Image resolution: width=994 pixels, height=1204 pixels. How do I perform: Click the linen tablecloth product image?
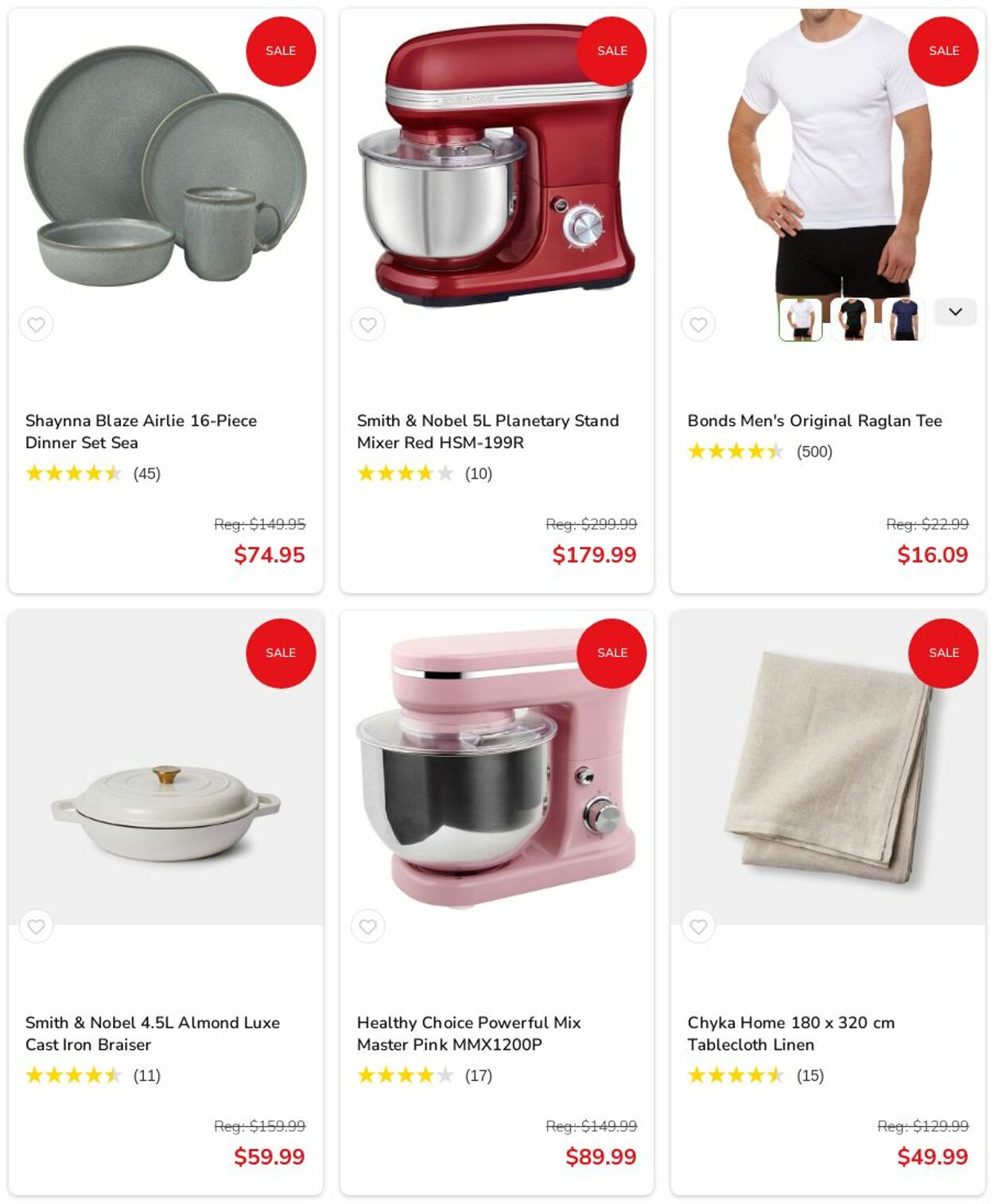pyautogui.click(x=828, y=767)
